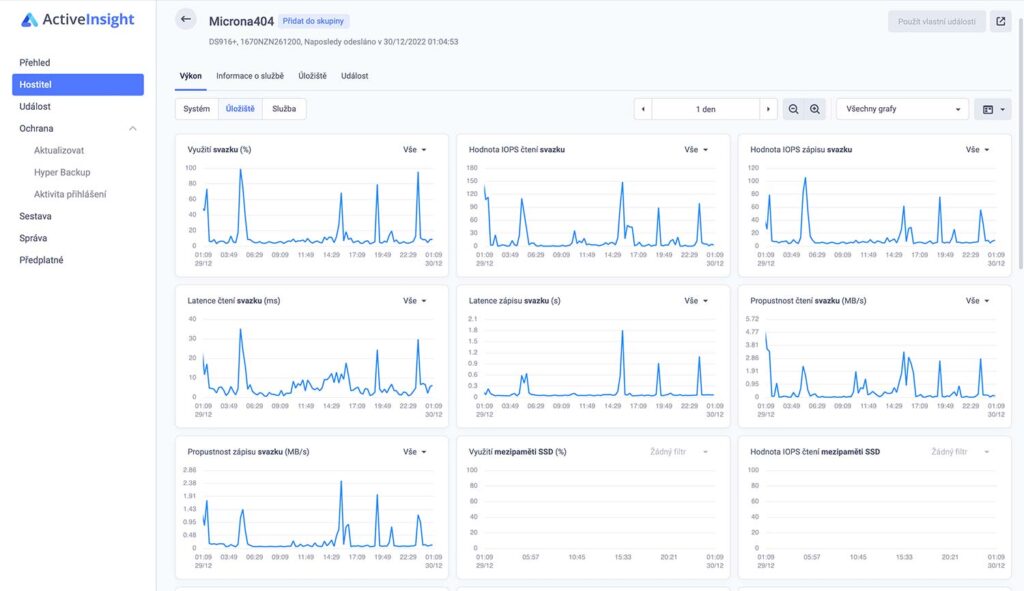Click the Využití mezipaměti SSD (%) title
The width and height of the screenshot is (1024, 591).
(x=517, y=452)
